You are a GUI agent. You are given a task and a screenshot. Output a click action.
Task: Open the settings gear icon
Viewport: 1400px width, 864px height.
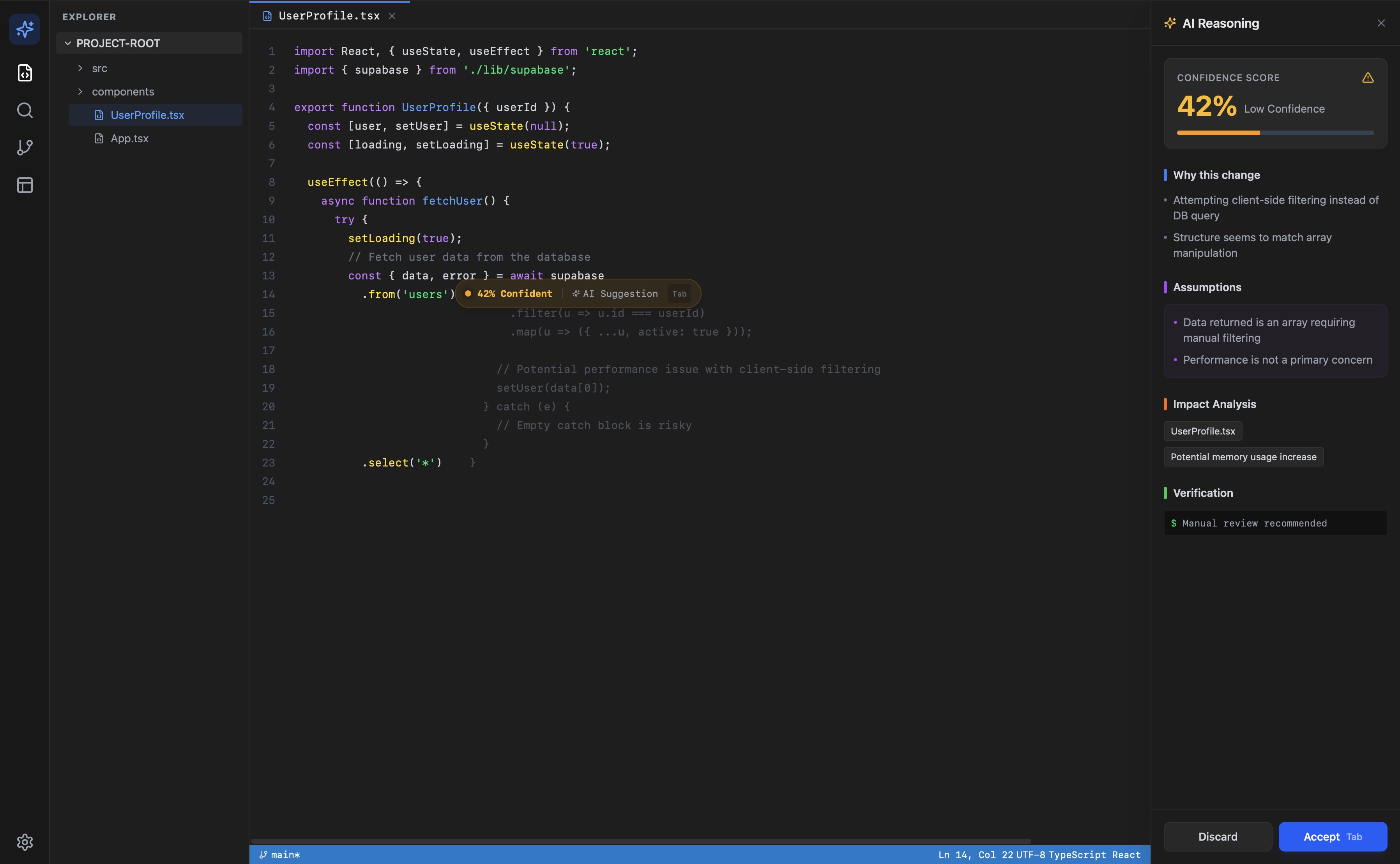coord(25,842)
